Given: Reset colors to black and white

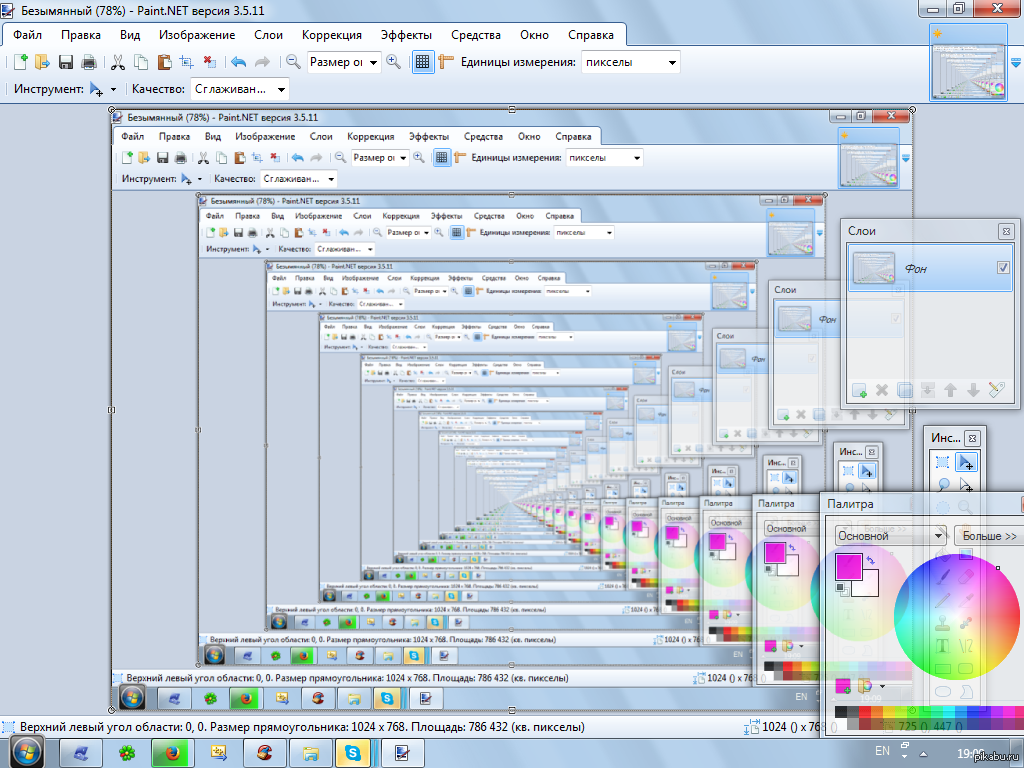Looking at the screenshot, I should pos(842,590).
